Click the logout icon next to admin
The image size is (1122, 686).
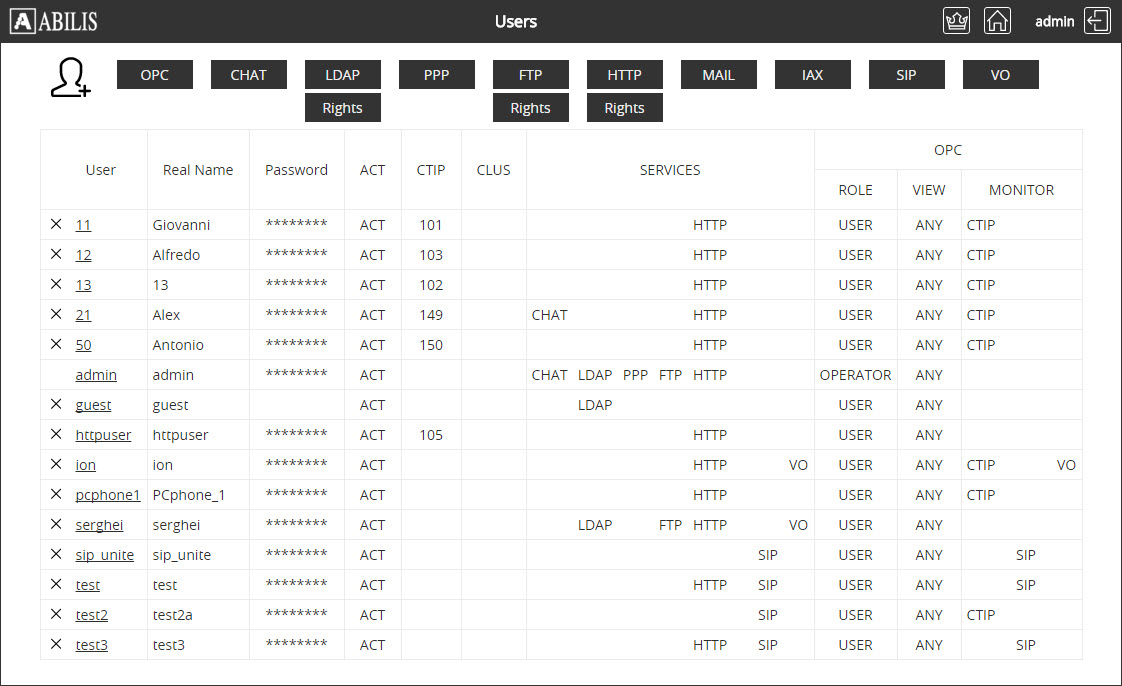point(1097,21)
